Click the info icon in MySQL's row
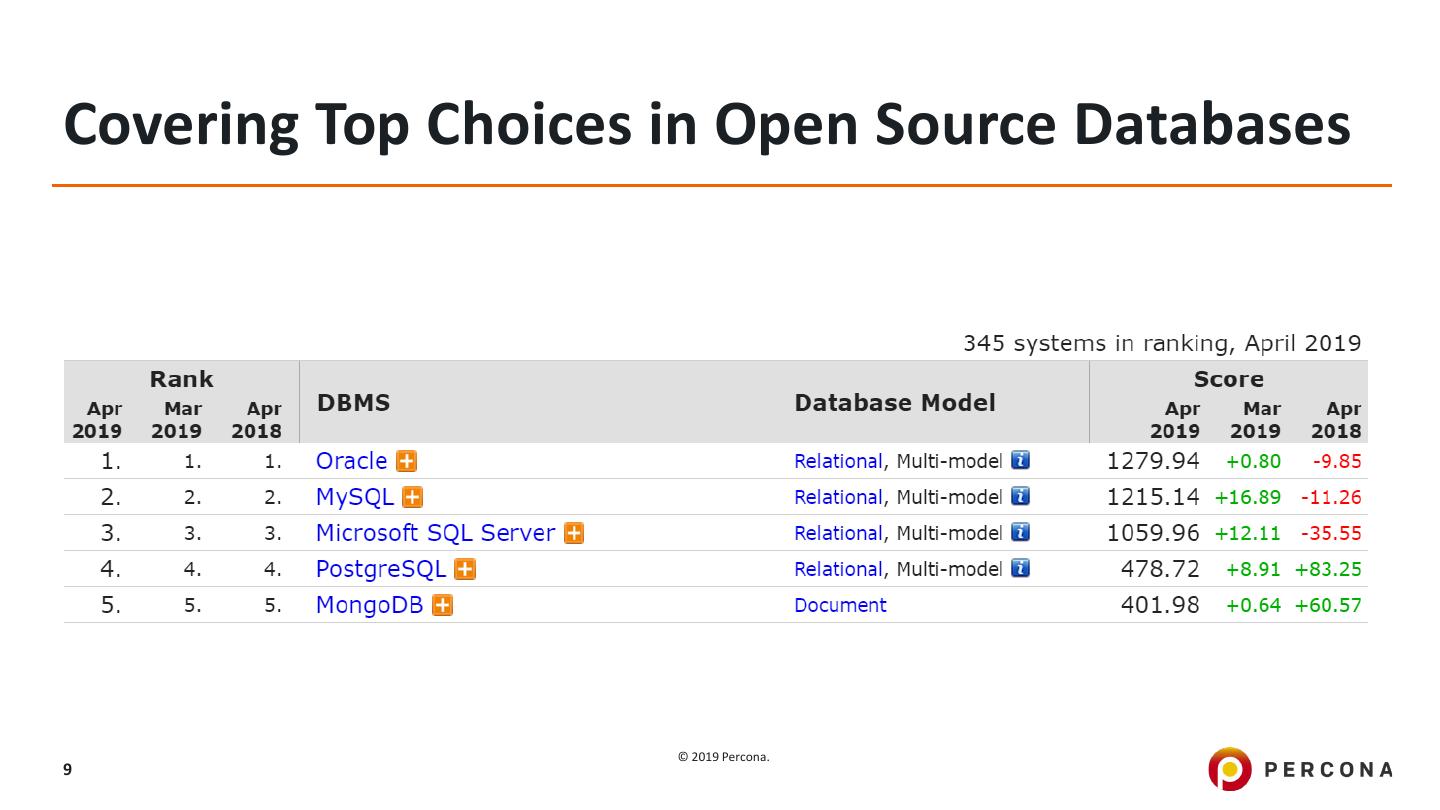1440x810 pixels. click(1020, 496)
